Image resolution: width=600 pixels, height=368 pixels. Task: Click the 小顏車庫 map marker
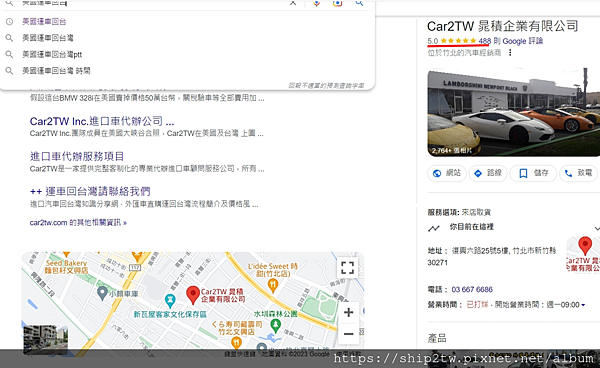(x=102, y=293)
